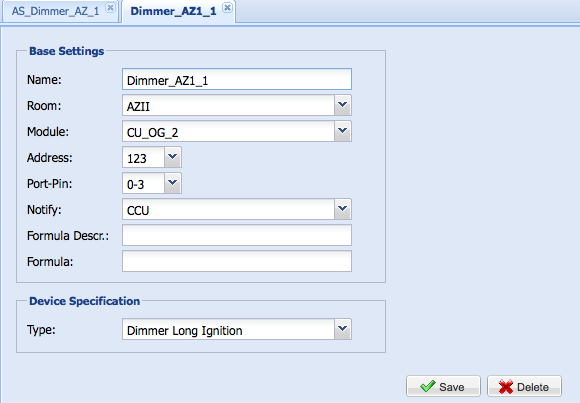Screen dimensions: 580x403
Task: Open the Notify dropdown arrow
Action: click(x=343, y=209)
